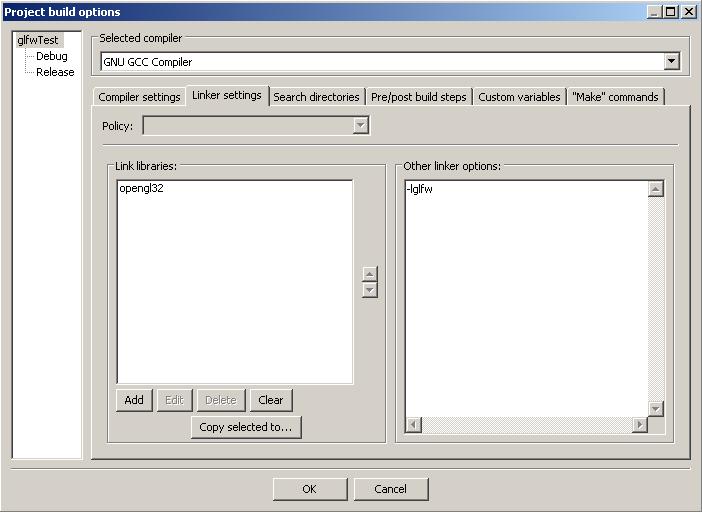Open the Pre/post build steps tab
The height and width of the screenshot is (512, 702).
(419, 97)
